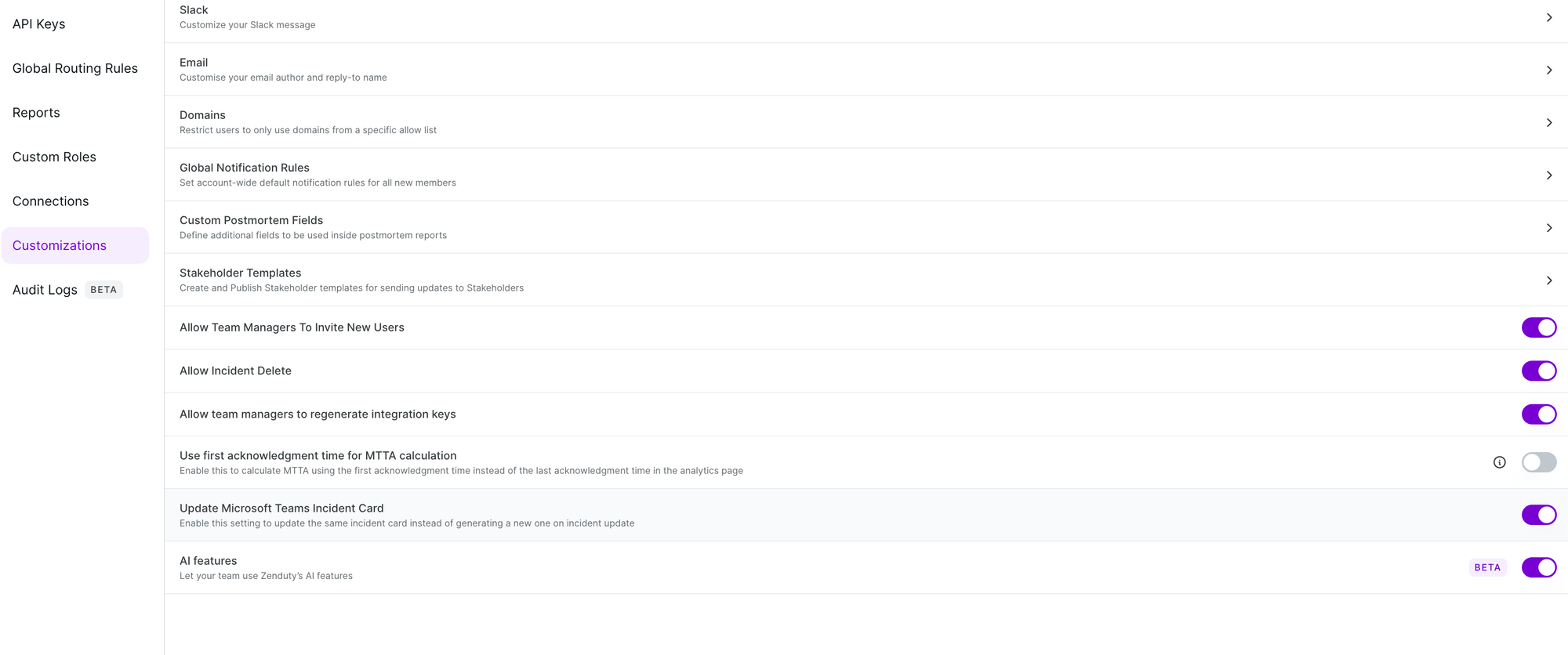Select Connections in the sidebar
The image size is (1568, 655).
click(51, 201)
